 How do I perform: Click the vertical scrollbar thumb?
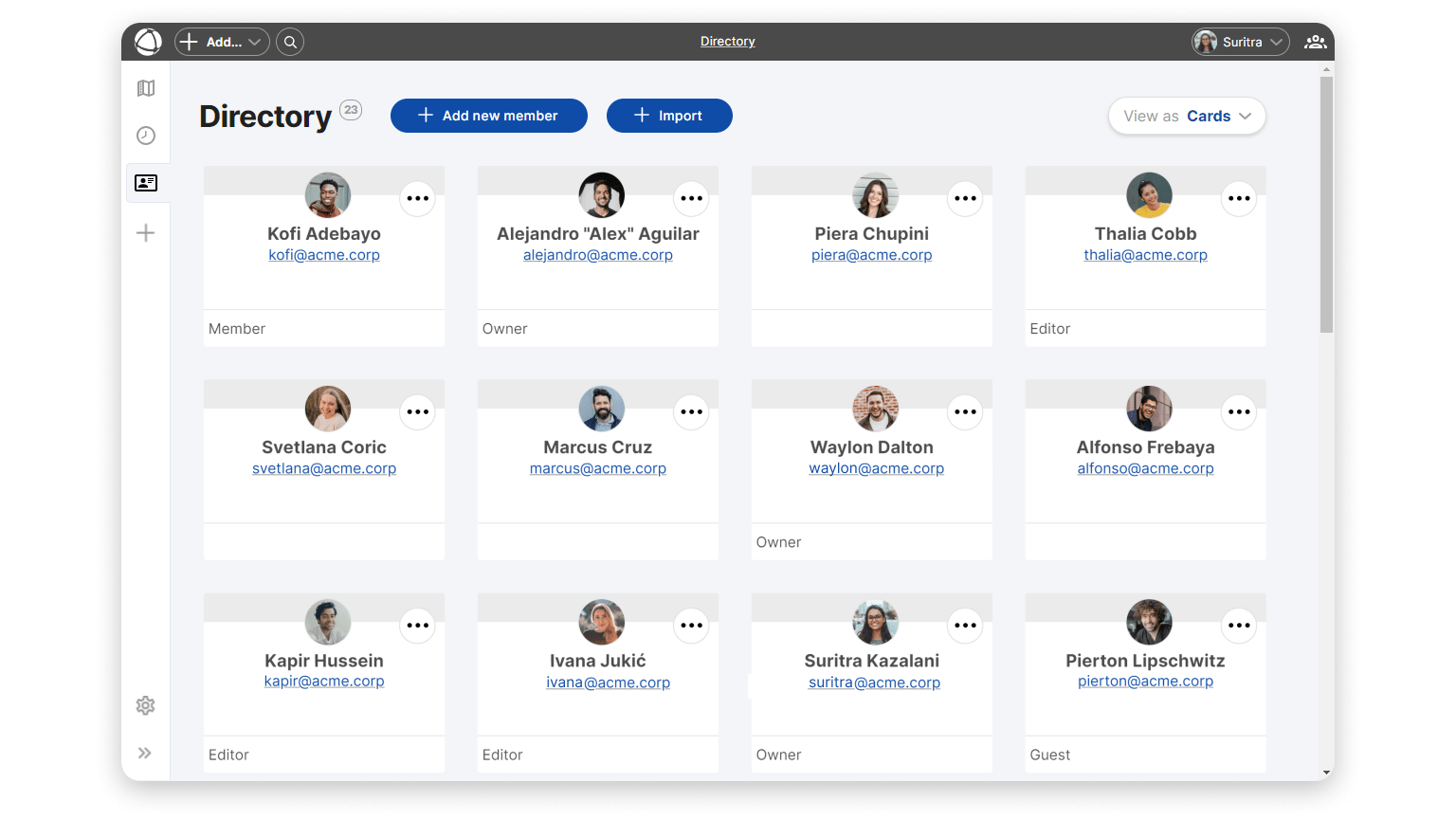click(1326, 204)
